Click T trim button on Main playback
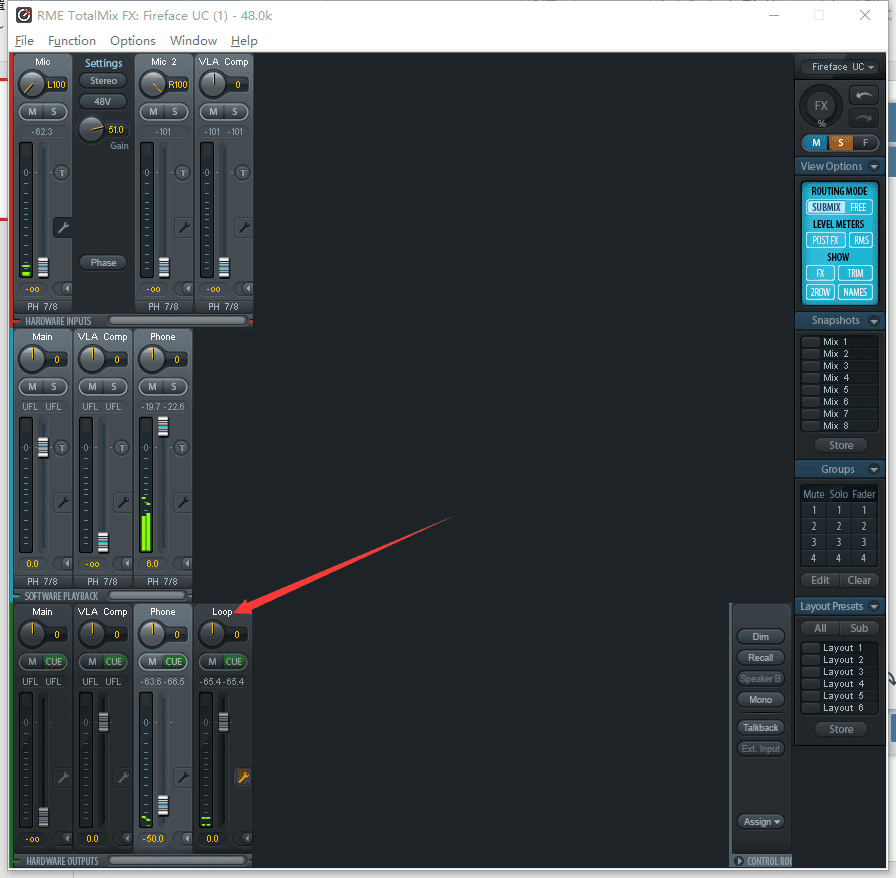 click(61, 448)
